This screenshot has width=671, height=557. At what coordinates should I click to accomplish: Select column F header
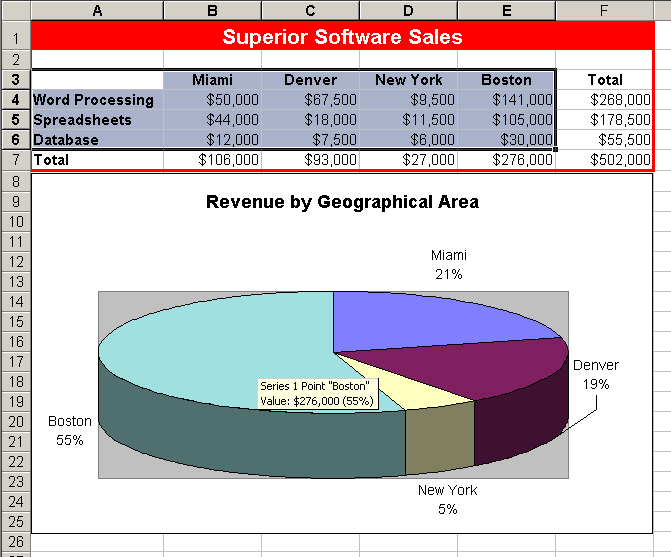[604, 10]
